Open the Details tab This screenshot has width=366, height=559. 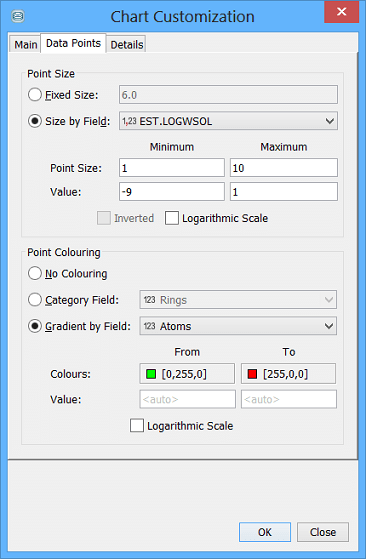(127, 45)
